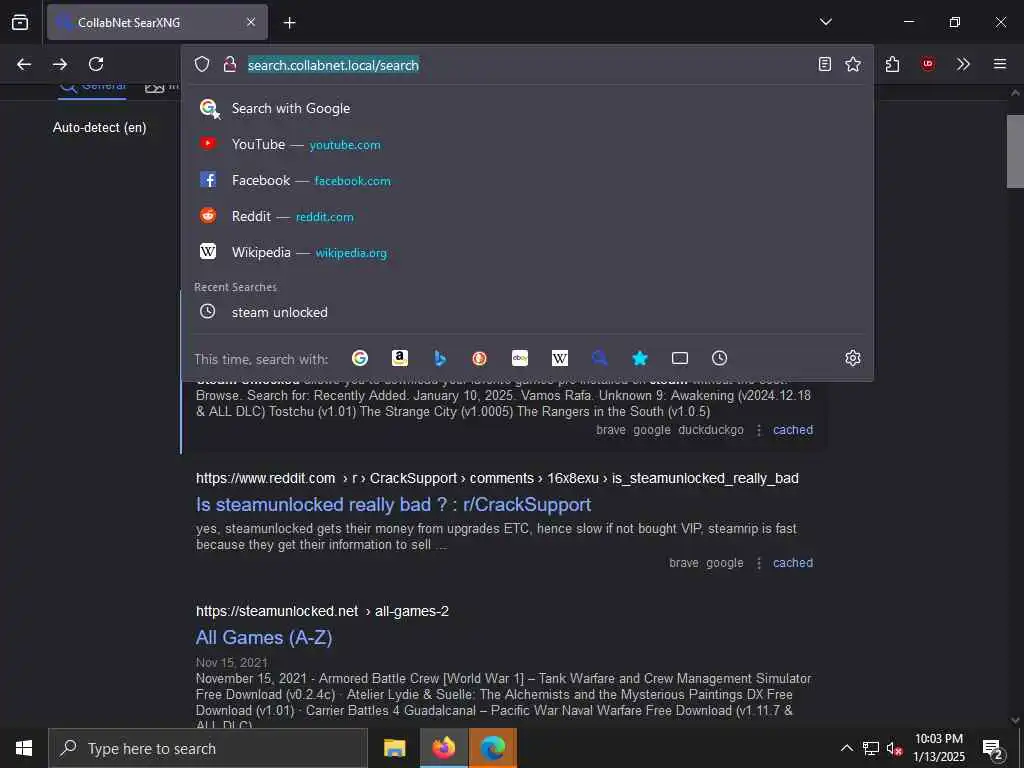Click the Windows Start button

coord(24,748)
